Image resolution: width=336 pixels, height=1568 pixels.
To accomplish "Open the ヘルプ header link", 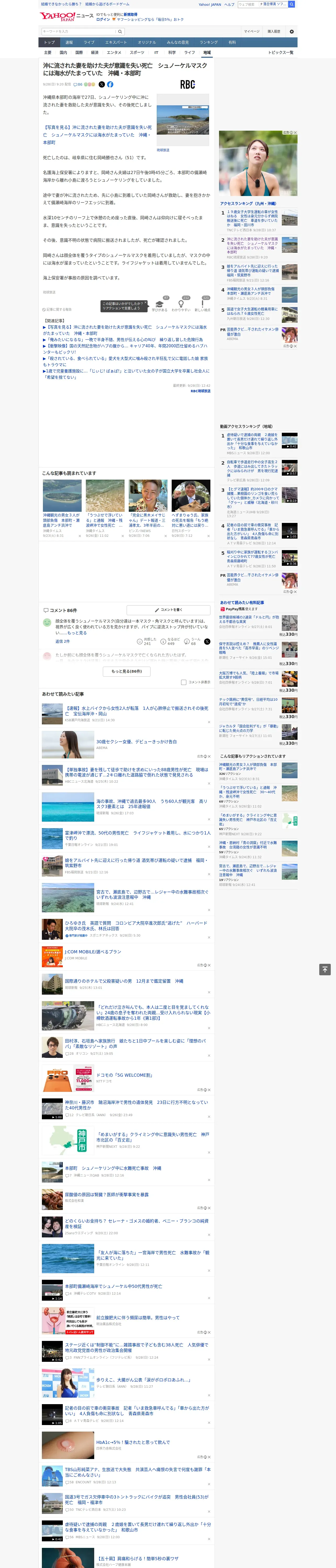I will tap(229, 4).
